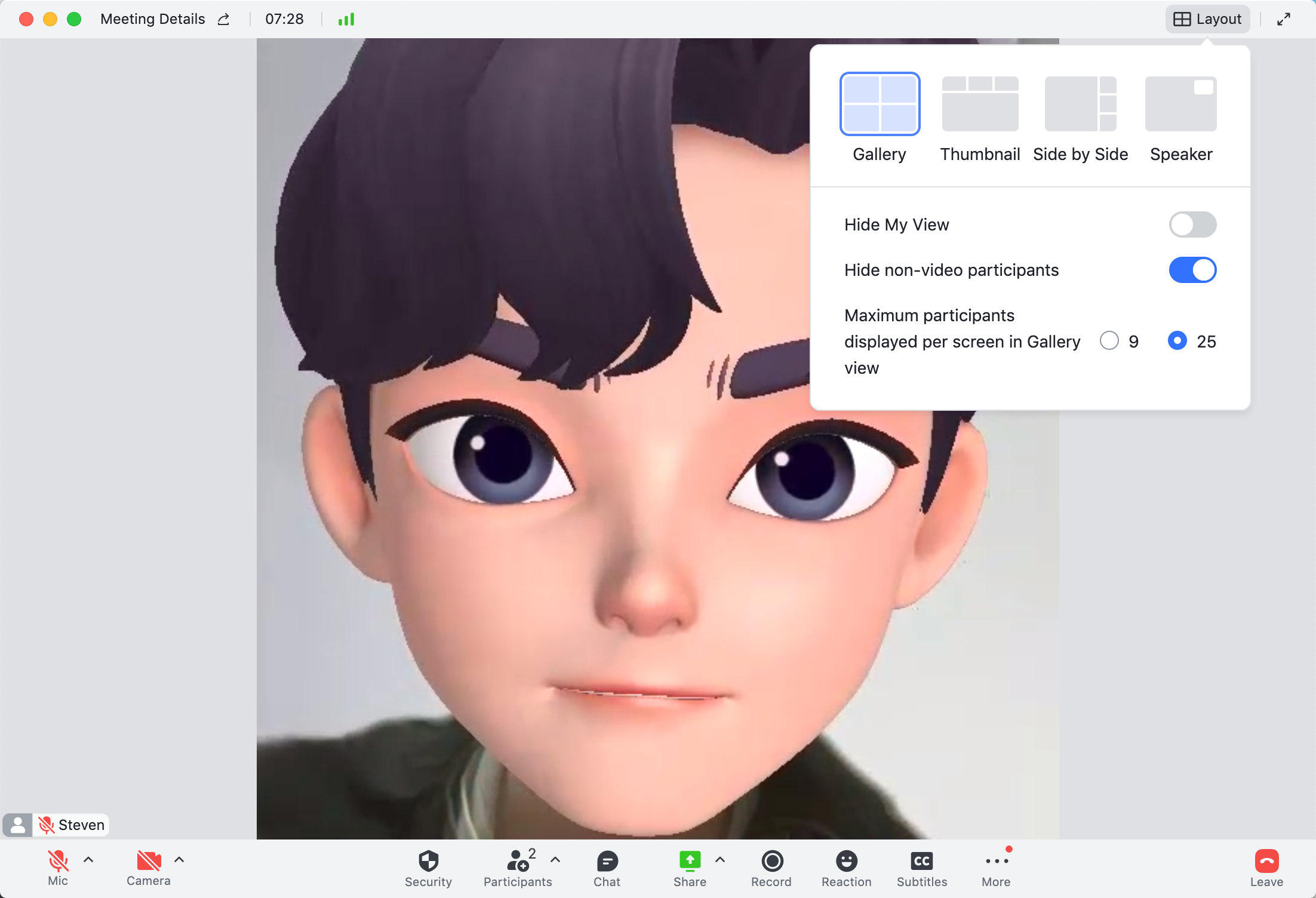Open the Security options
The height and width of the screenshot is (898, 1316).
coord(428,869)
